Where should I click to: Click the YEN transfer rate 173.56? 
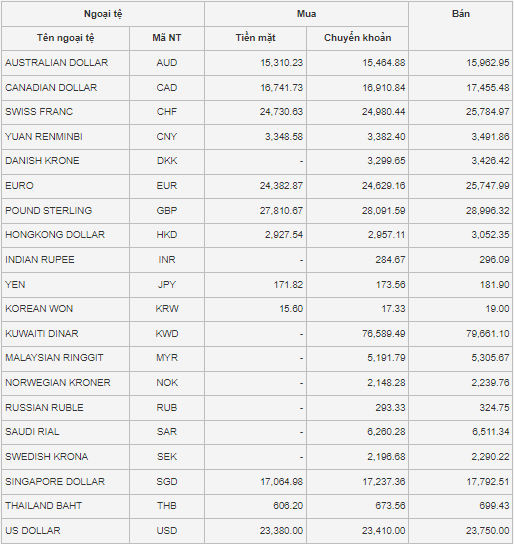[x=391, y=284]
